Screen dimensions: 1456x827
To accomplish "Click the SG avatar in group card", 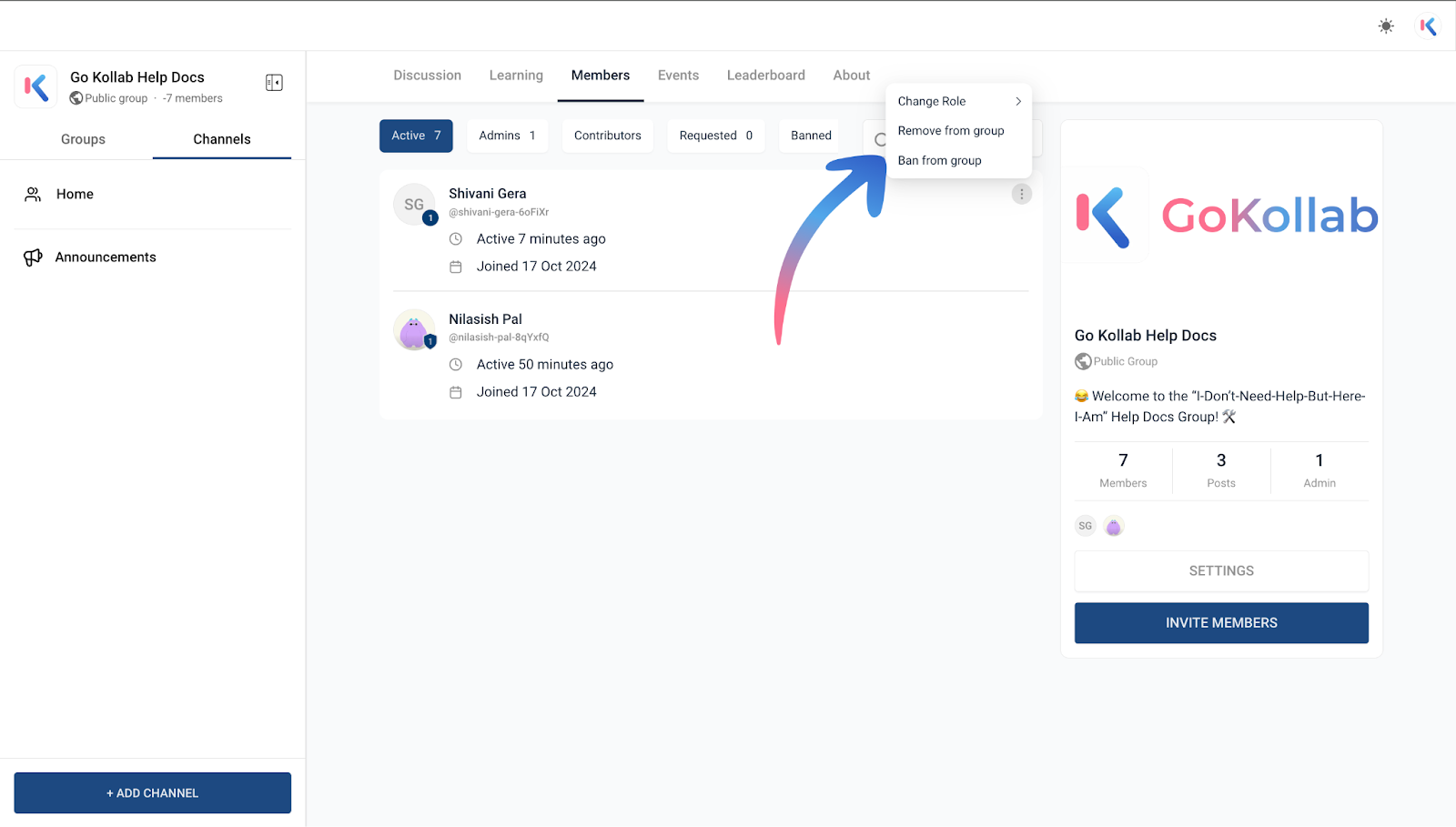I will coord(1086,526).
